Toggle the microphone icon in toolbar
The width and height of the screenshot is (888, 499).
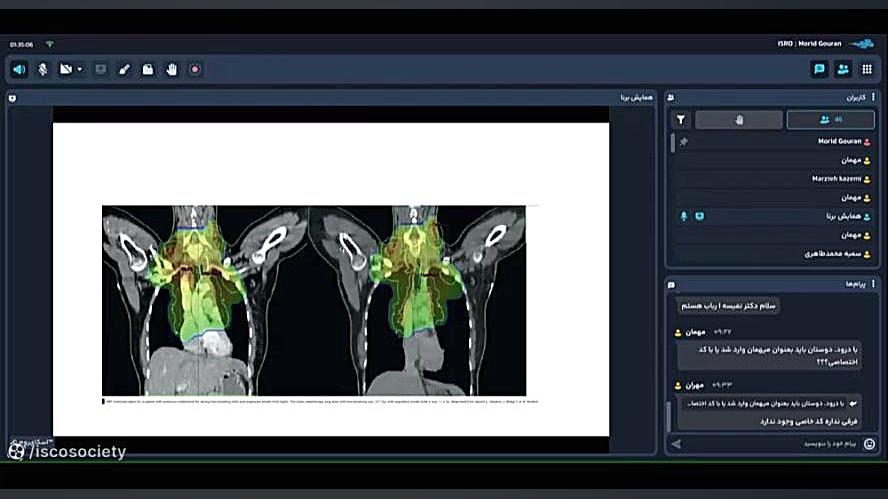43,70
